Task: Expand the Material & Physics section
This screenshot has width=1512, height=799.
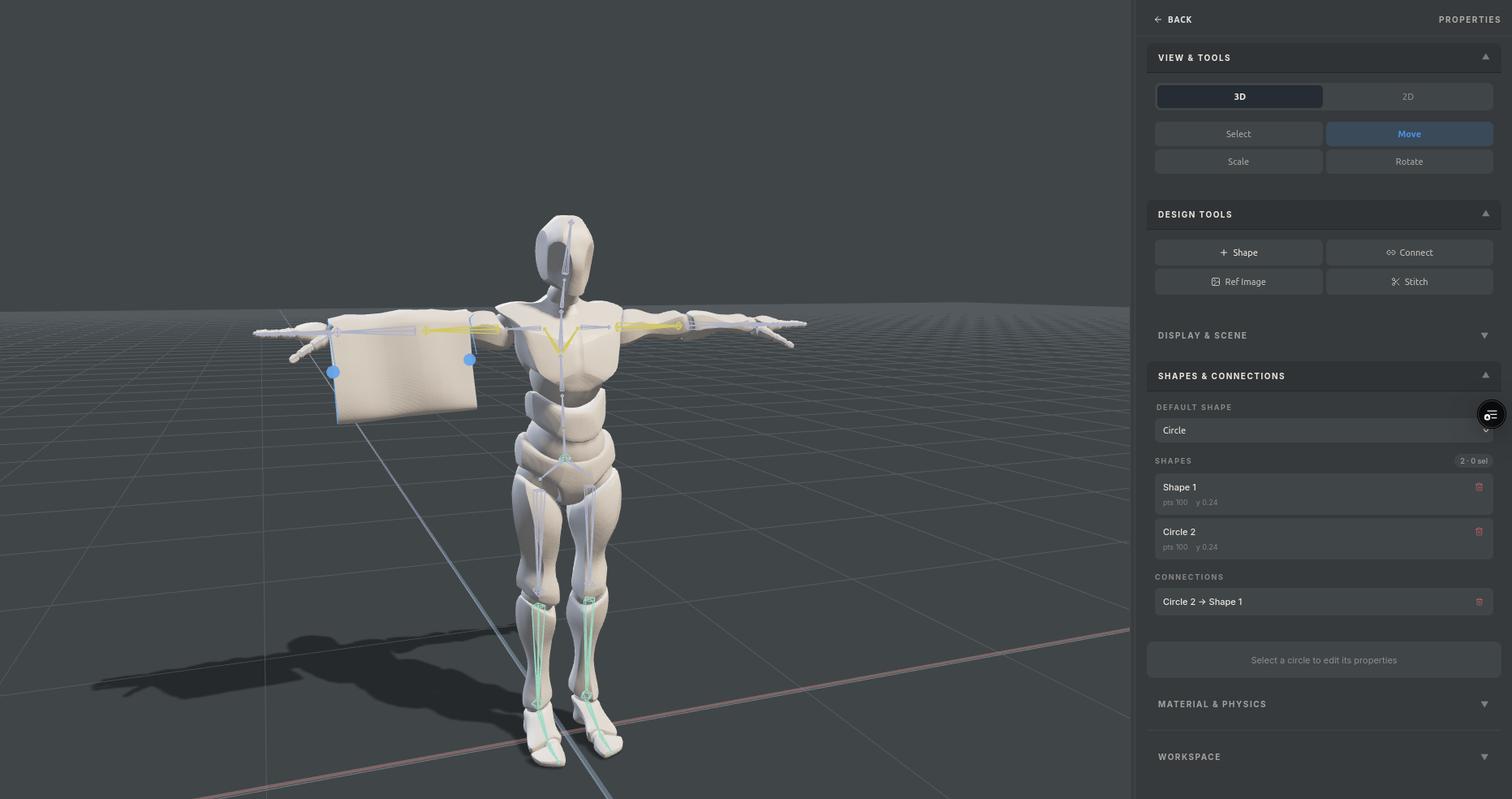Action: pos(1323,704)
